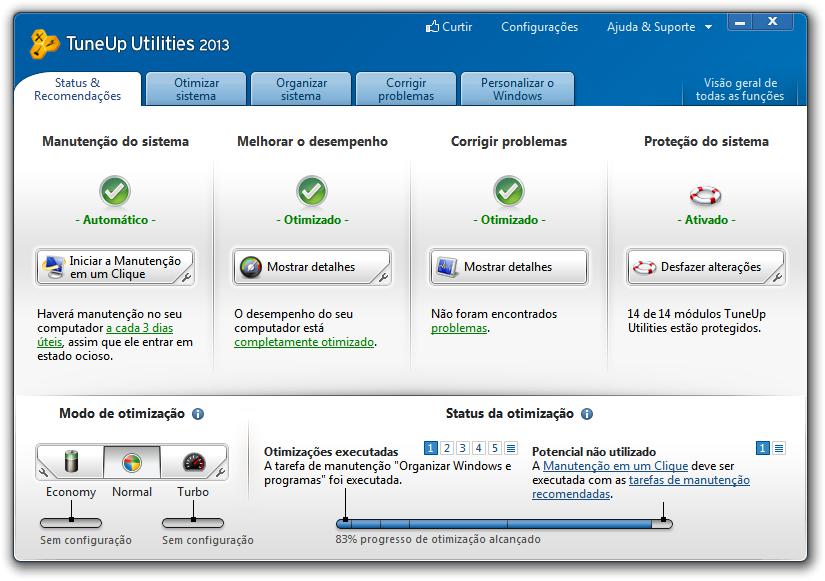Click Iniciar a Manutenção em um Clique
Screen dimensions: 825x581
click(115, 267)
